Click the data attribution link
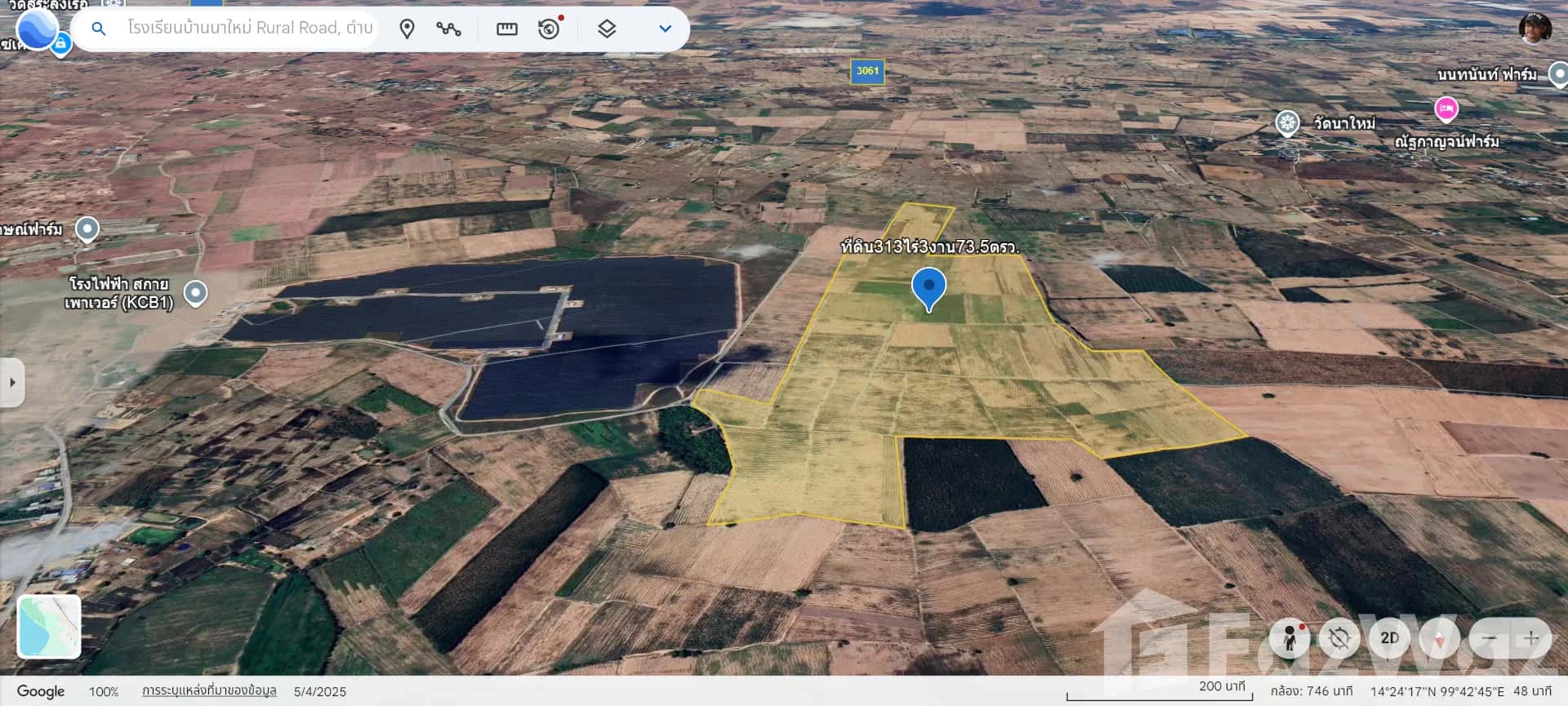The image size is (1568, 706). click(209, 690)
